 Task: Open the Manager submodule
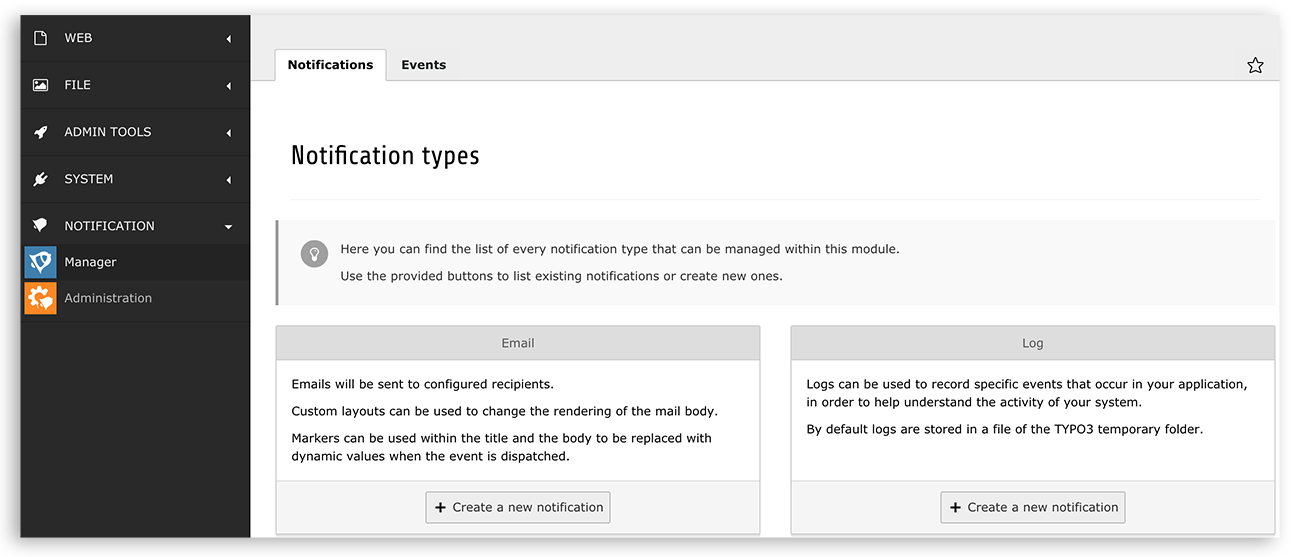point(135,262)
